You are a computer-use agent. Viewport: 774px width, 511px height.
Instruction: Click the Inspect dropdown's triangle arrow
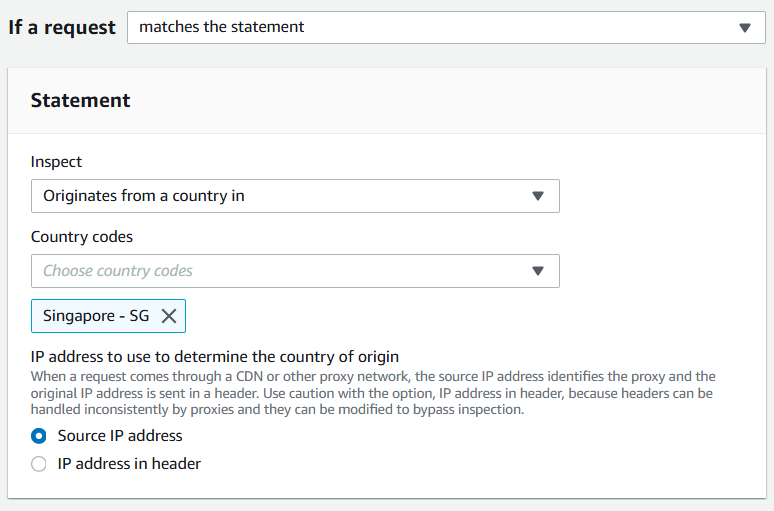[x=538, y=196]
